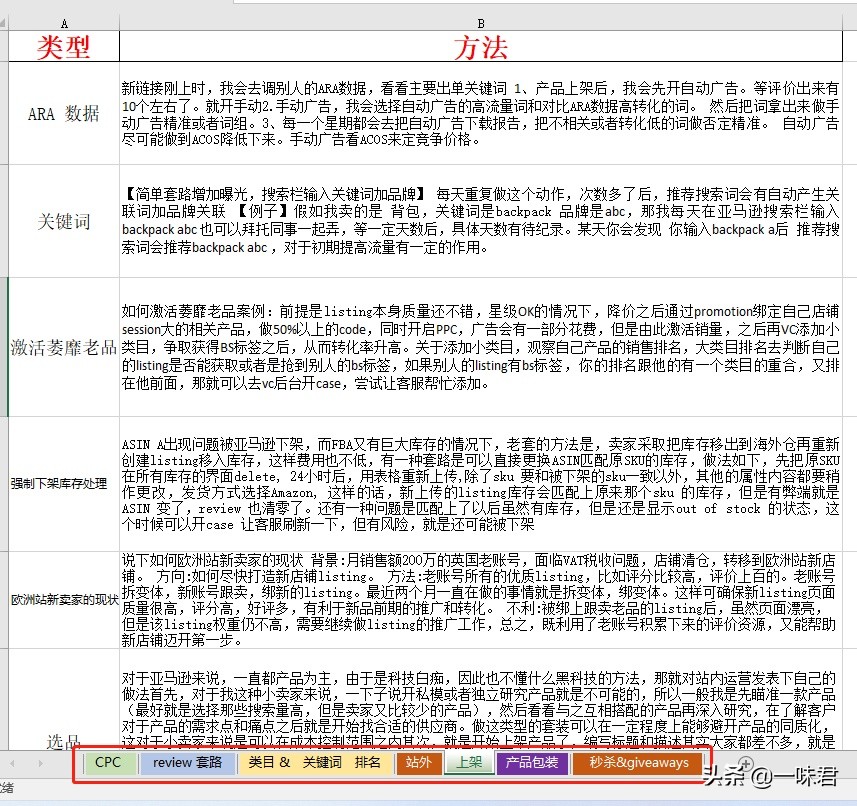Viewport: 857px width, 806px height.
Task: Click the method cell starting ASIN A出现问题
Action: 481,484
